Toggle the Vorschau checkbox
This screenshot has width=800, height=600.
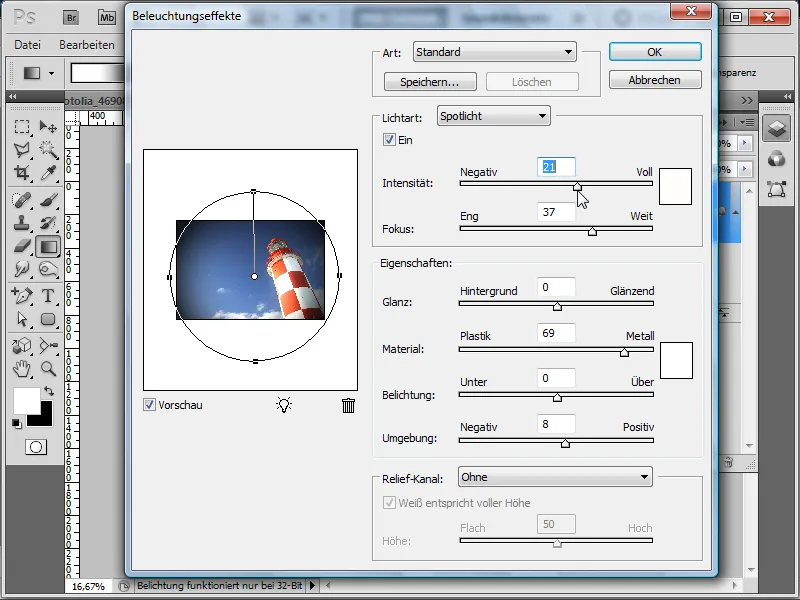[149, 405]
